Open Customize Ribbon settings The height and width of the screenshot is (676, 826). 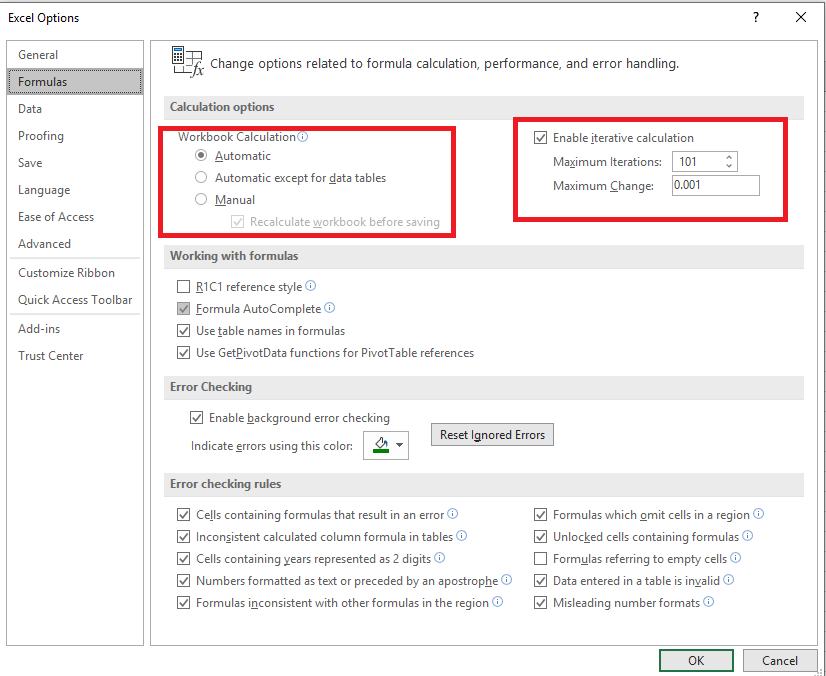tap(75, 273)
